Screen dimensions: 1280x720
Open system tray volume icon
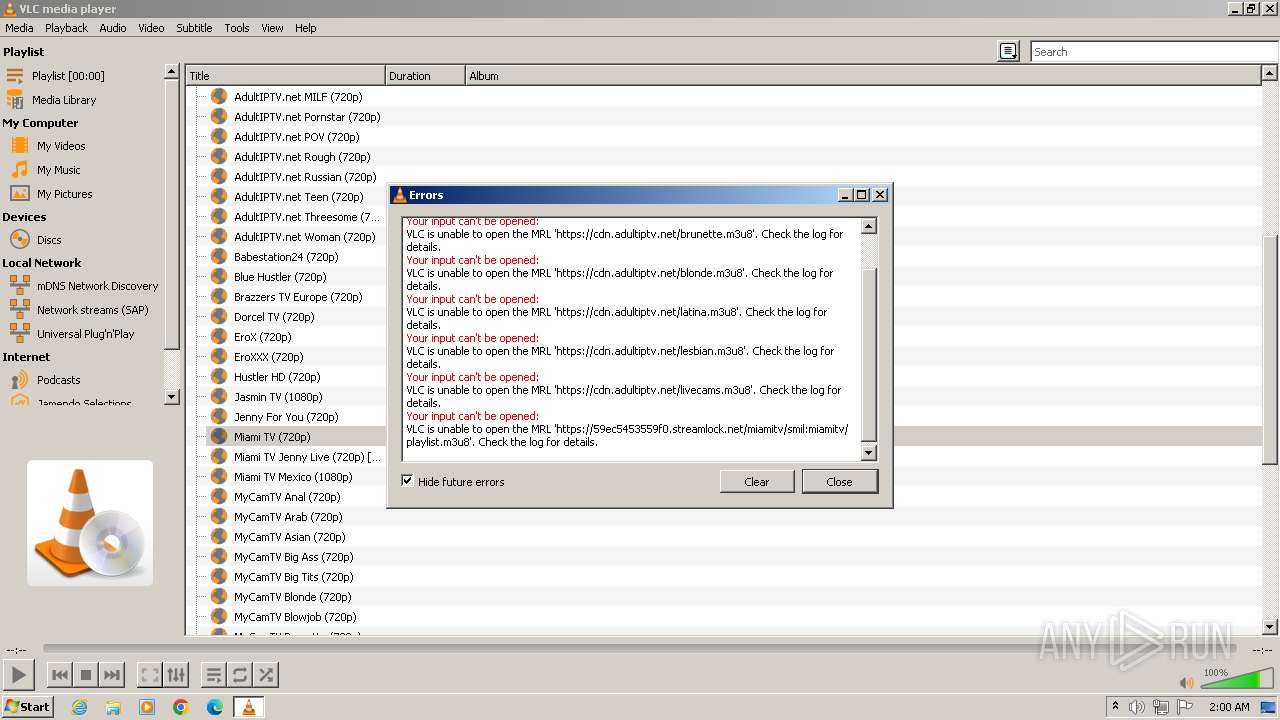1137,707
